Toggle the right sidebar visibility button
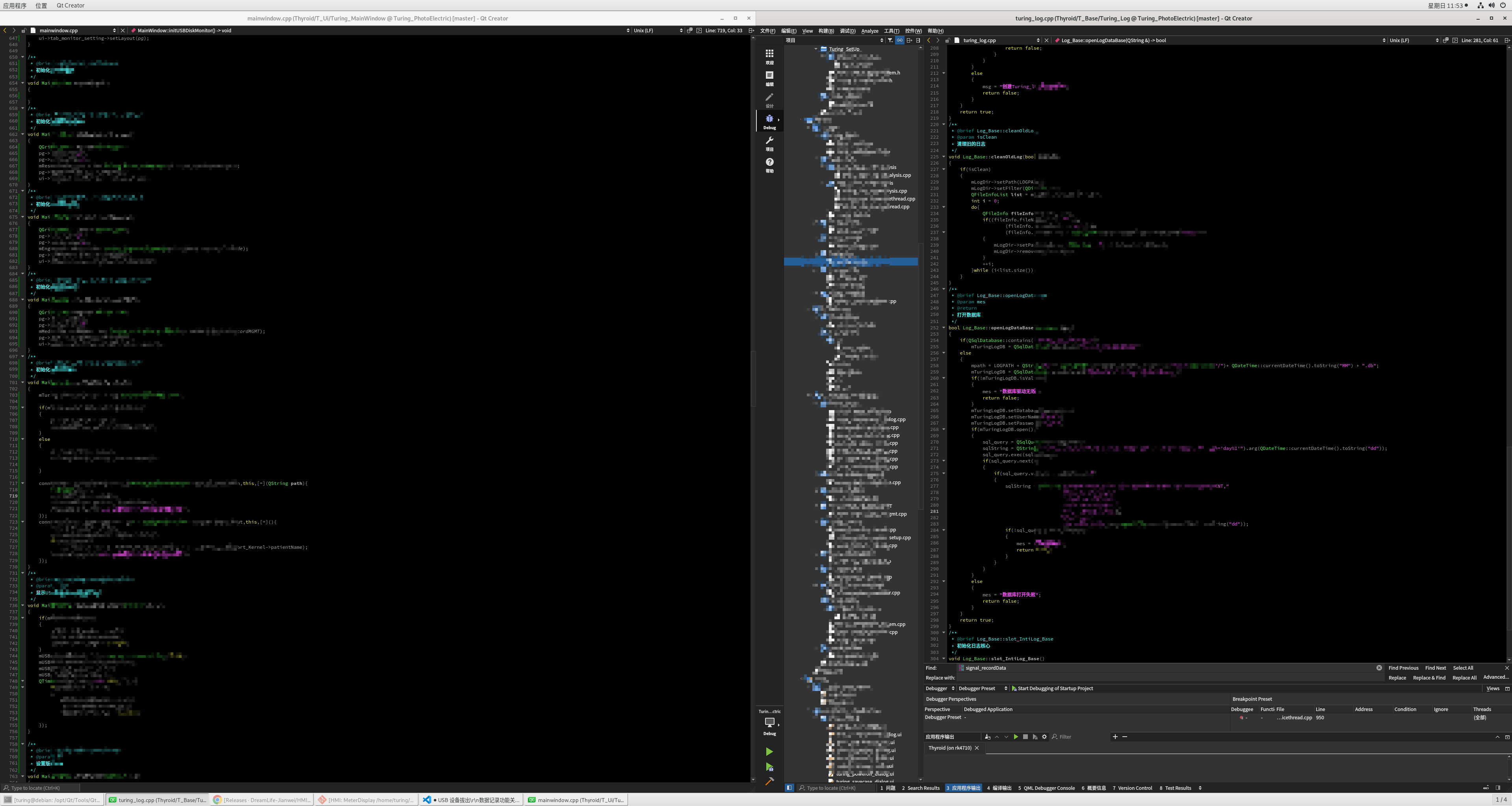Viewport: 1512px width, 806px height. [x=1497, y=788]
